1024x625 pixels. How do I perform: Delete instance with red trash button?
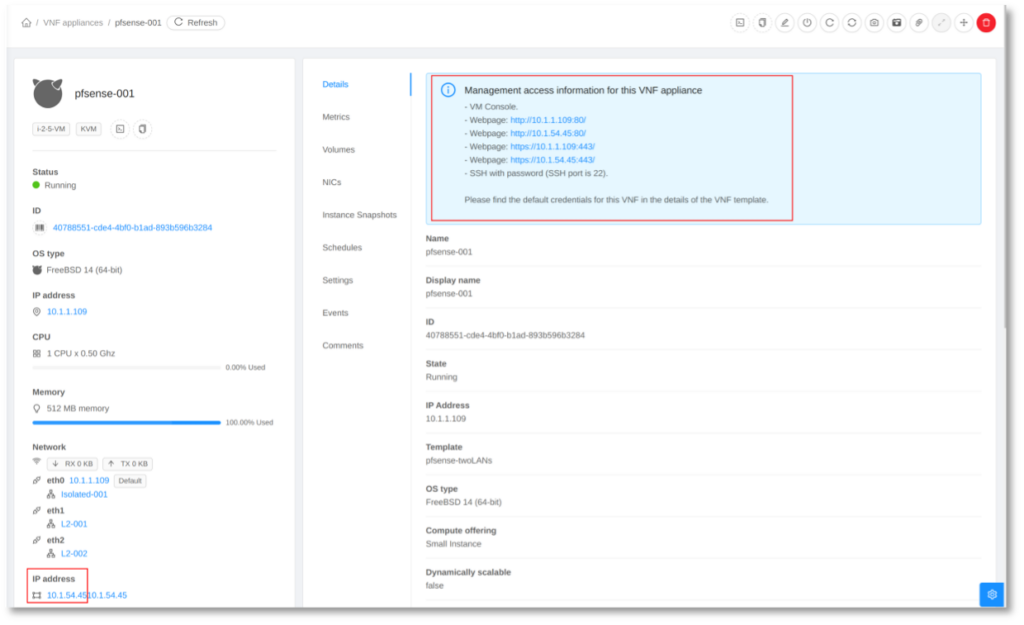pyautogui.click(x=986, y=23)
